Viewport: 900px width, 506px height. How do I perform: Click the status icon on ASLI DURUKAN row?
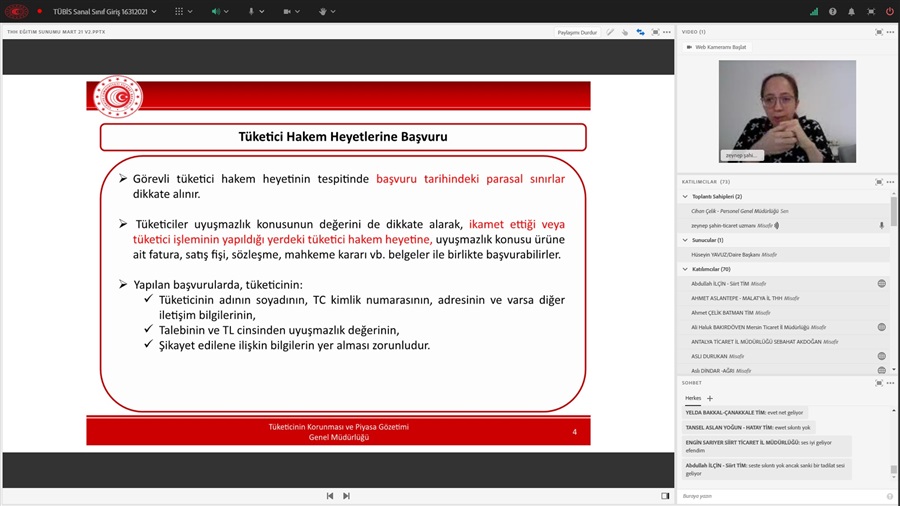click(881, 356)
